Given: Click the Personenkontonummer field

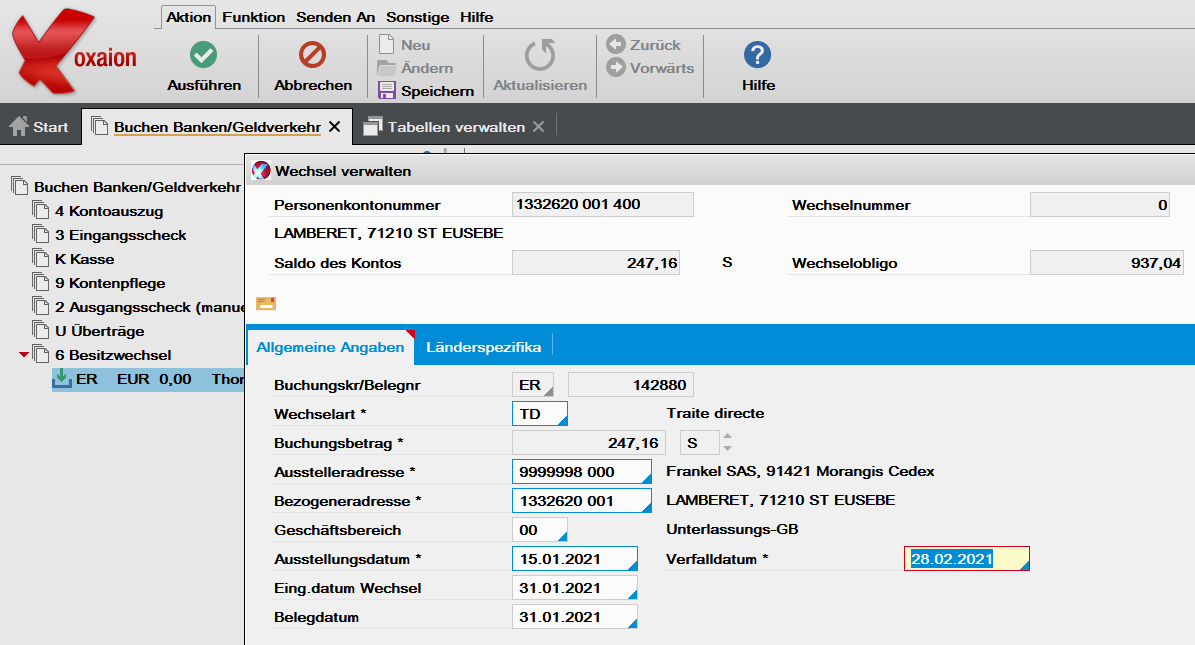Looking at the screenshot, I should pos(603,204).
